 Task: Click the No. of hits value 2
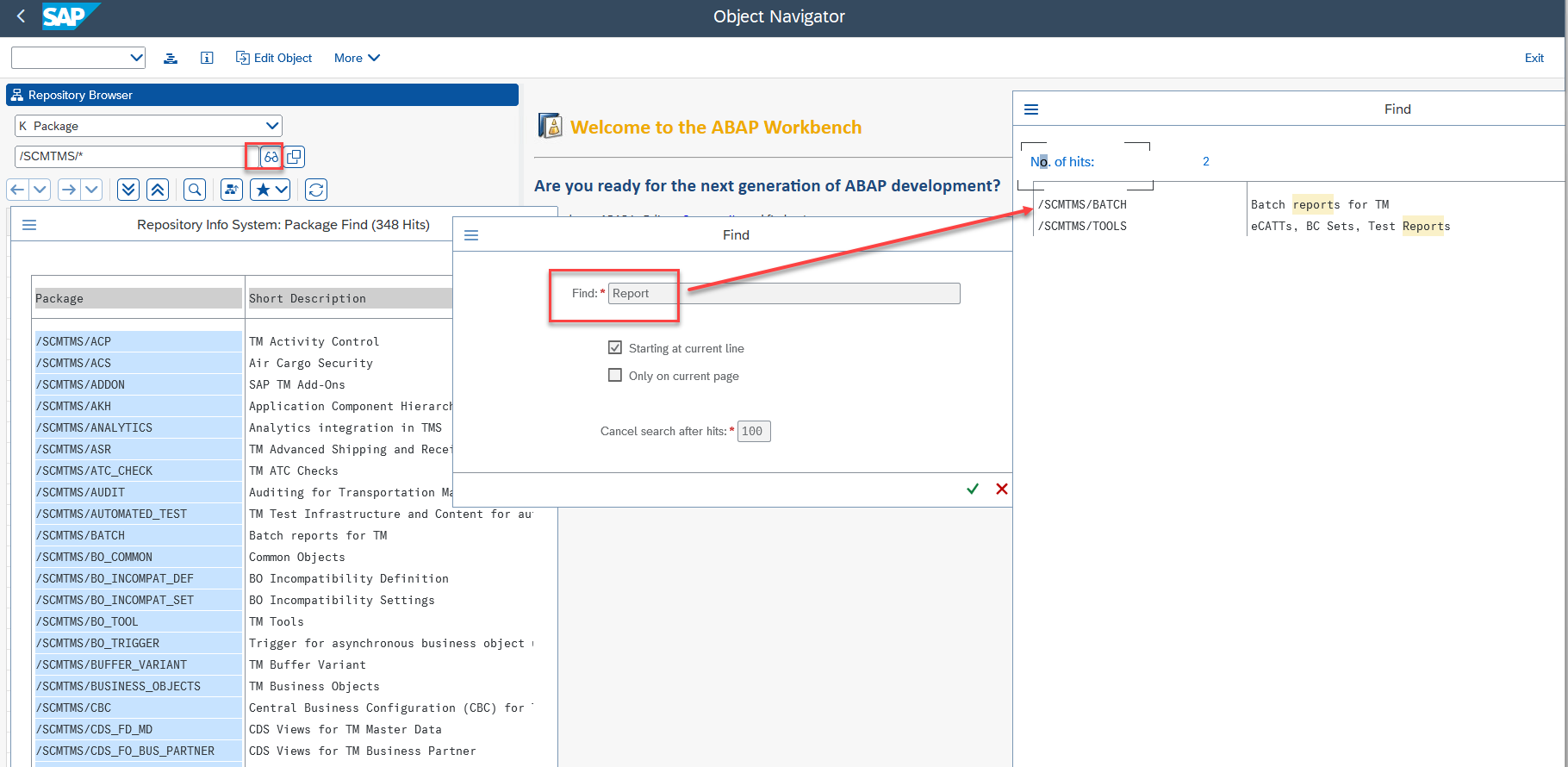[x=1206, y=161]
